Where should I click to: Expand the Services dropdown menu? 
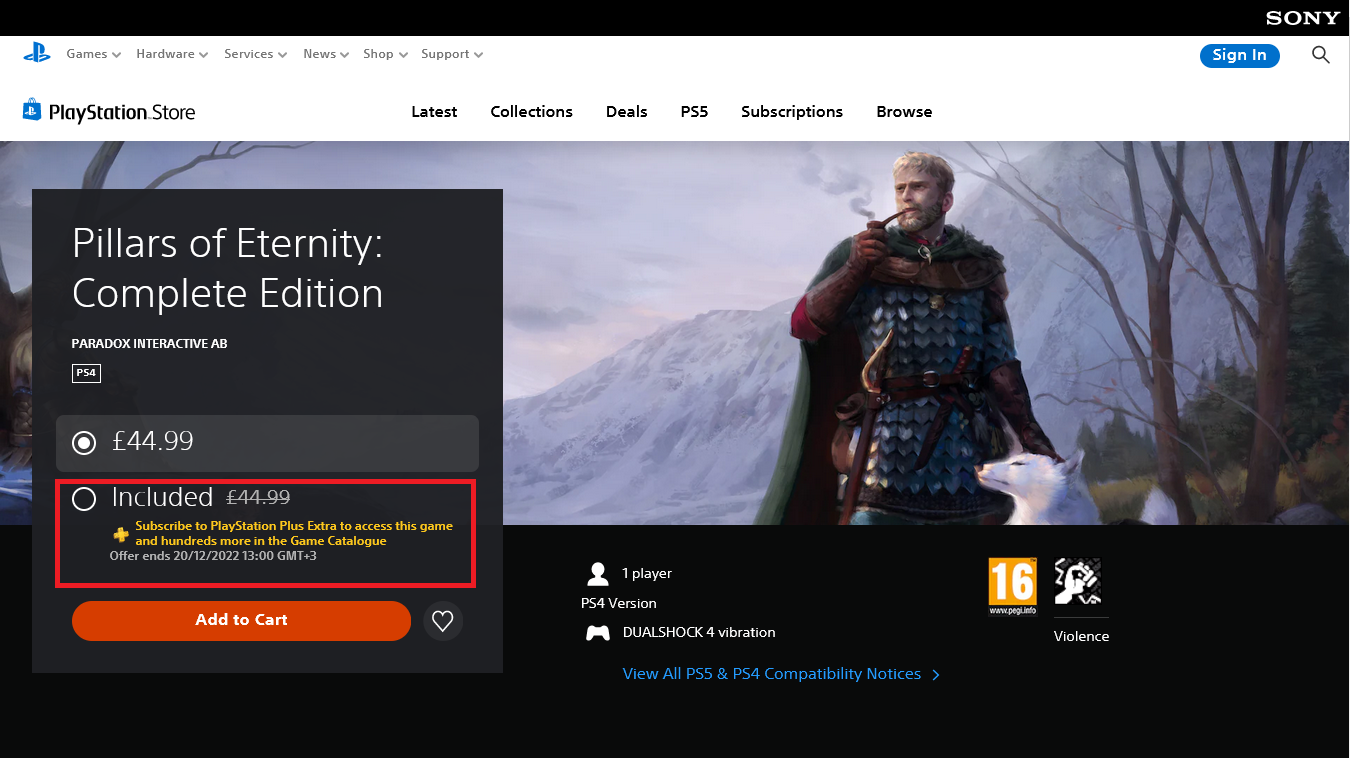click(255, 54)
